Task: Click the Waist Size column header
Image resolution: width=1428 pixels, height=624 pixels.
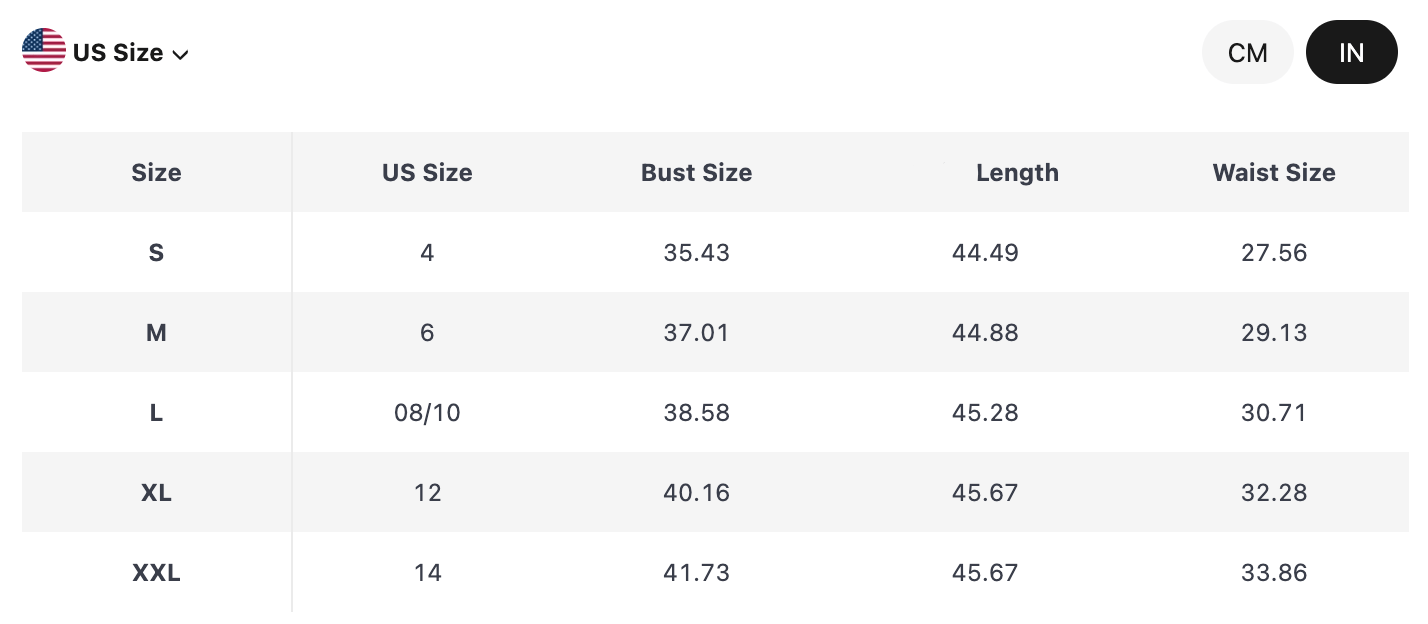Action: (x=1273, y=173)
